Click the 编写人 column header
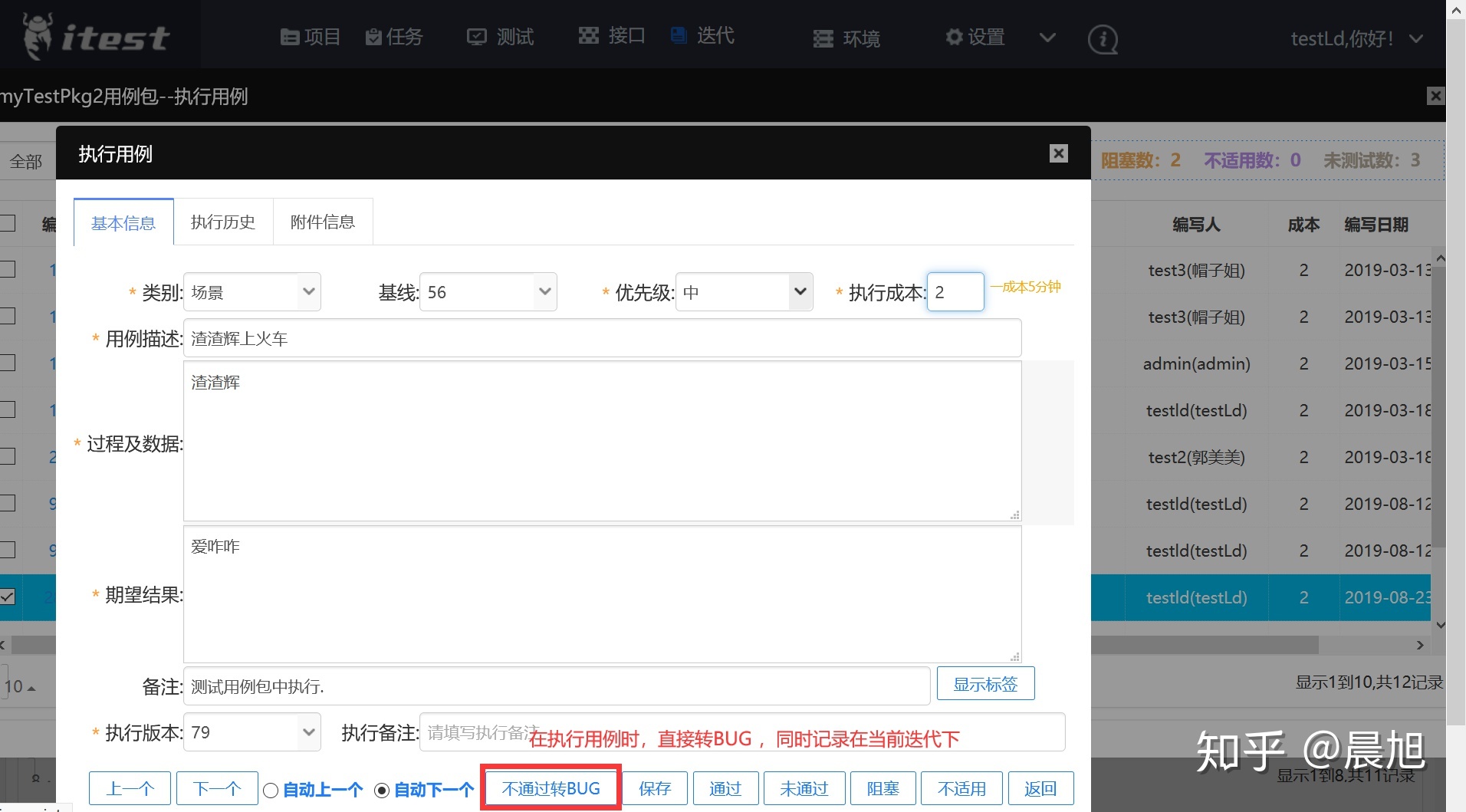This screenshot has width=1466, height=812. (x=1196, y=224)
